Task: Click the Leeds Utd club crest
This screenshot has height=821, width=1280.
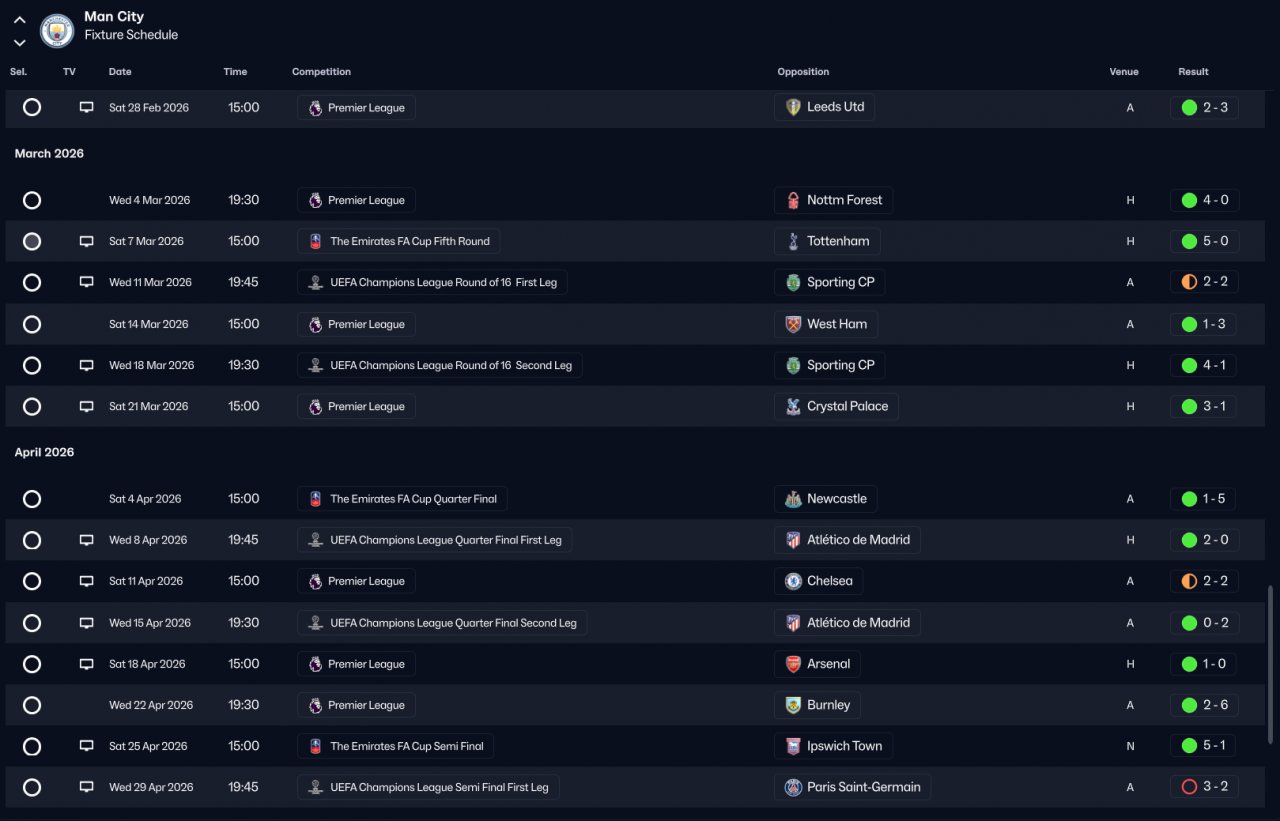Action: pos(793,107)
